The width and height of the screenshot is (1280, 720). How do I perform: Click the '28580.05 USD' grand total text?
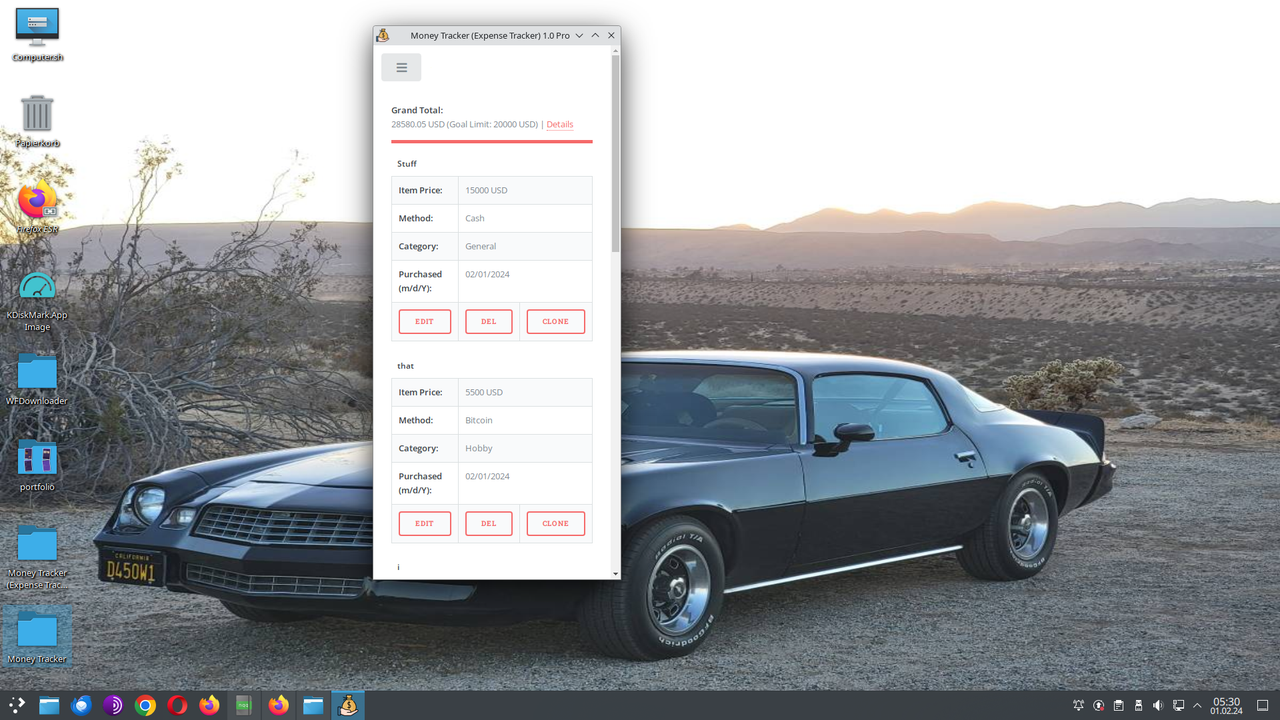click(418, 125)
